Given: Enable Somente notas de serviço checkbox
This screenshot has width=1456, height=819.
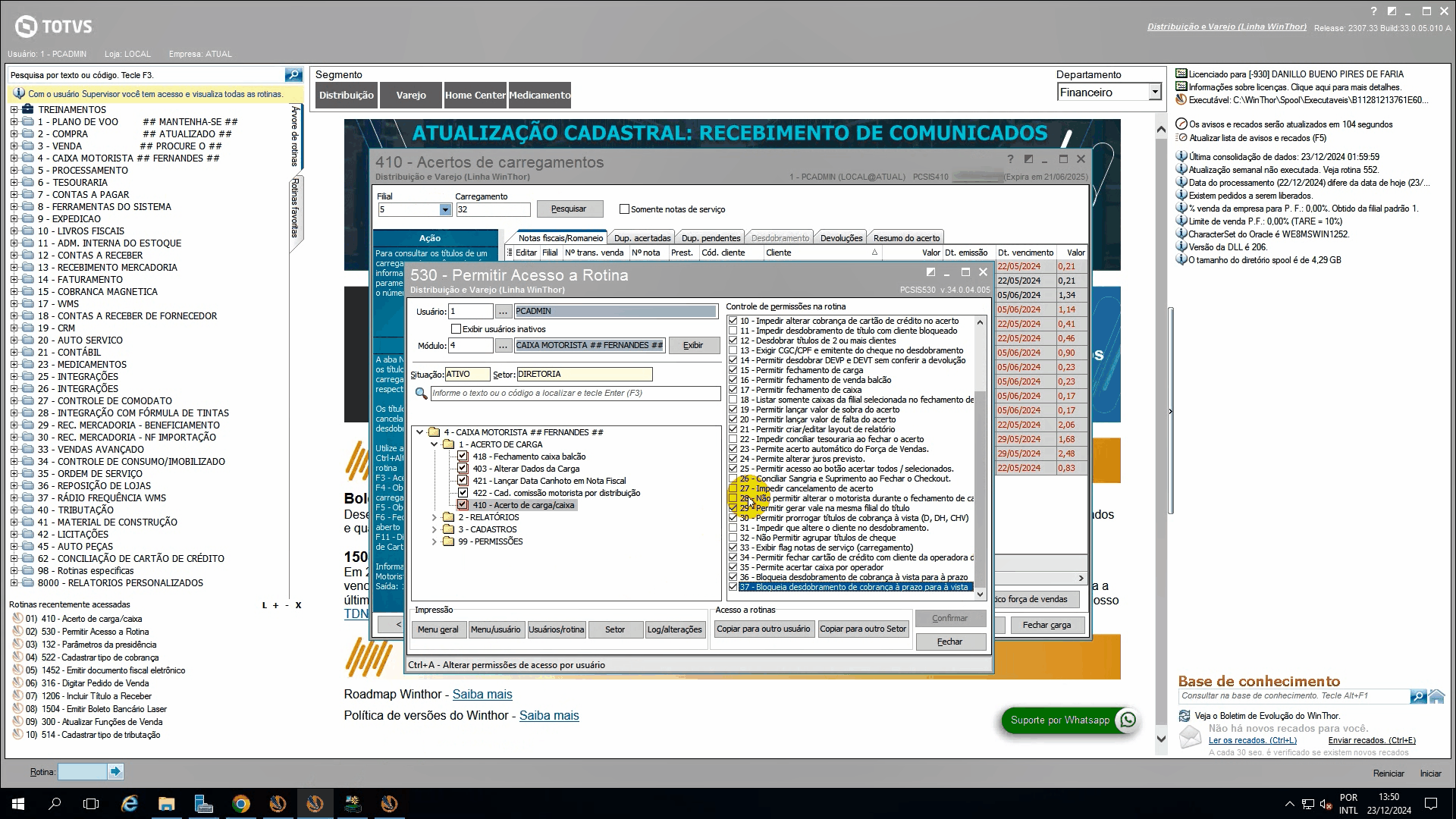Looking at the screenshot, I should coord(624,209).
